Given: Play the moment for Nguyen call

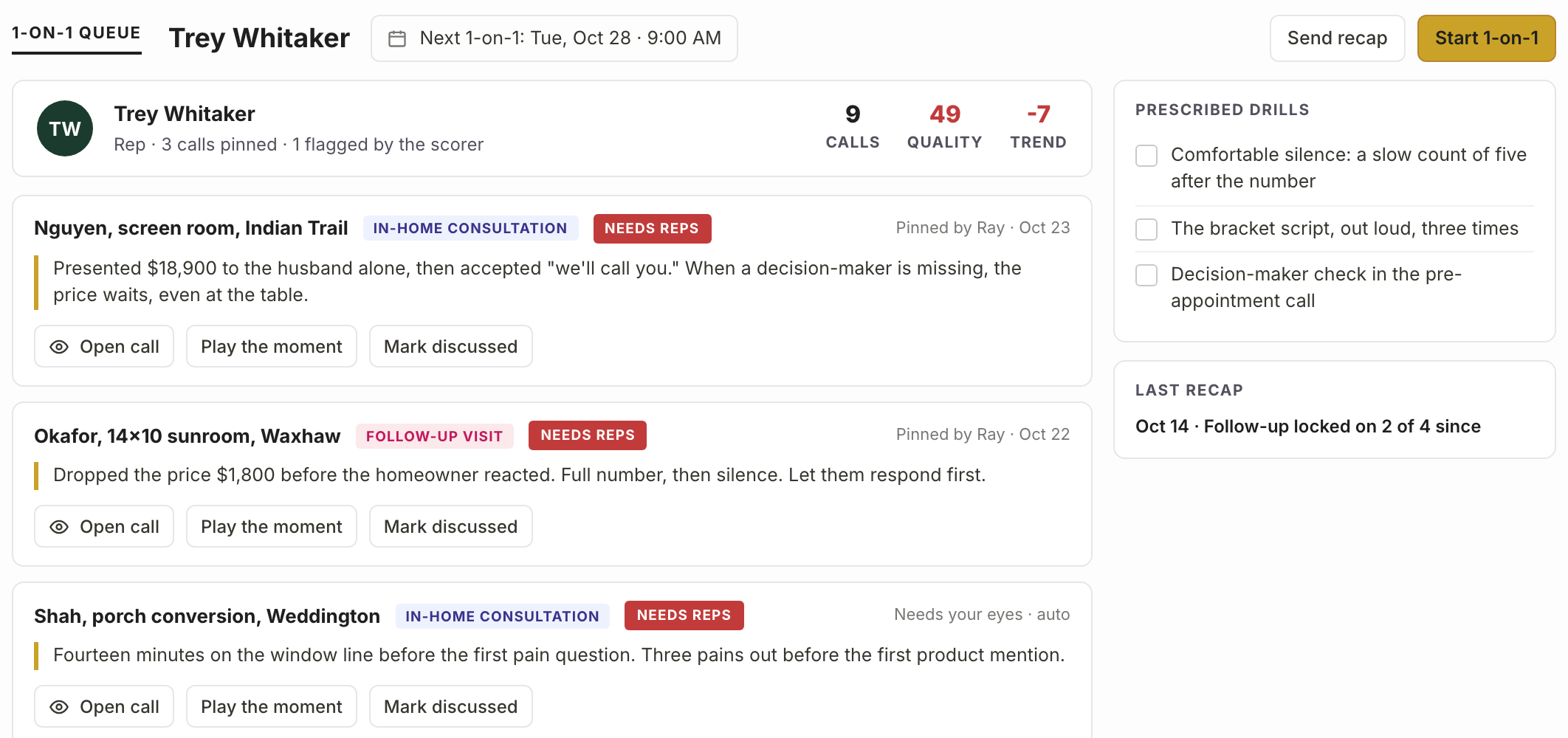Looking at the screenshot, I should (x=272, y=346).
